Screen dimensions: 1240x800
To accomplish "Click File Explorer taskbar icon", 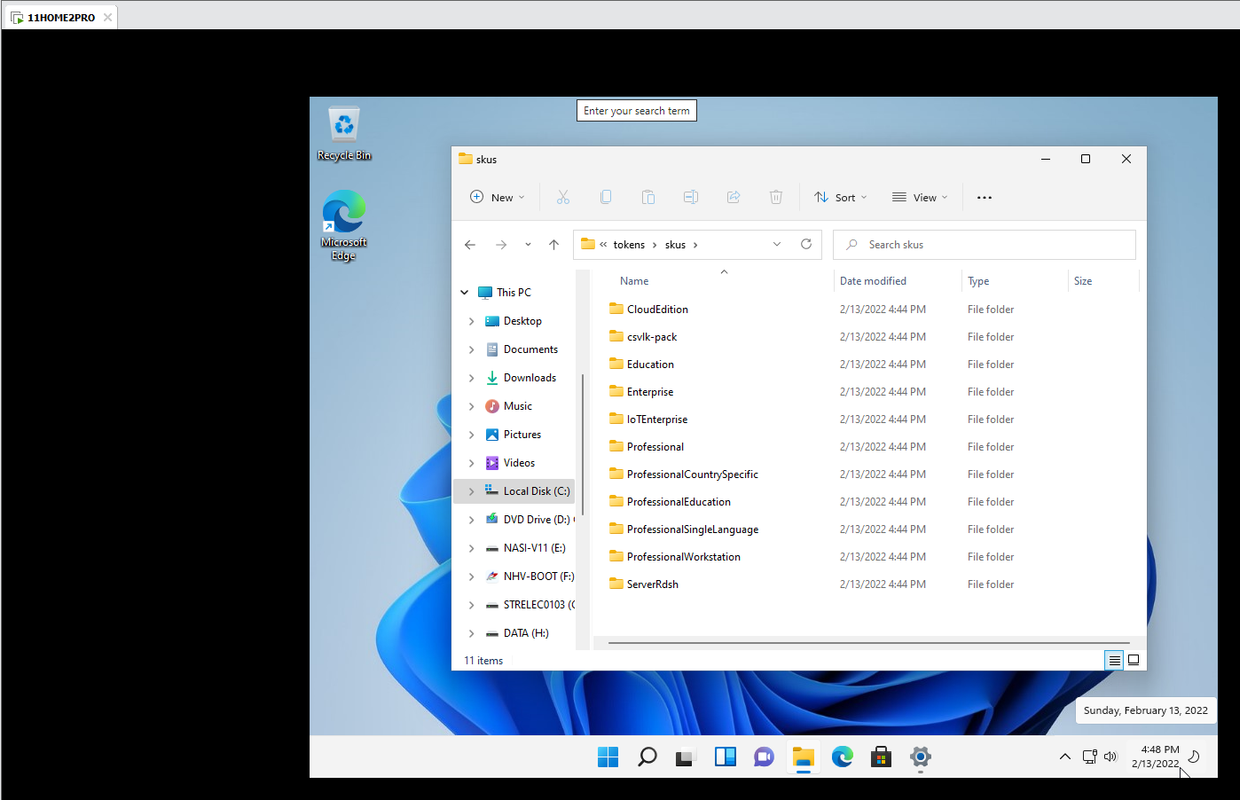I will click(x=803, y=757).
